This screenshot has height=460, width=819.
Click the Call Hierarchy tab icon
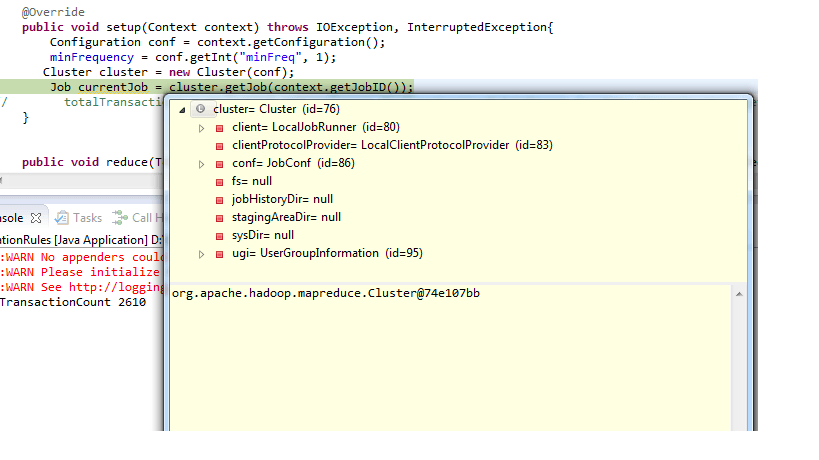[120, 217]
